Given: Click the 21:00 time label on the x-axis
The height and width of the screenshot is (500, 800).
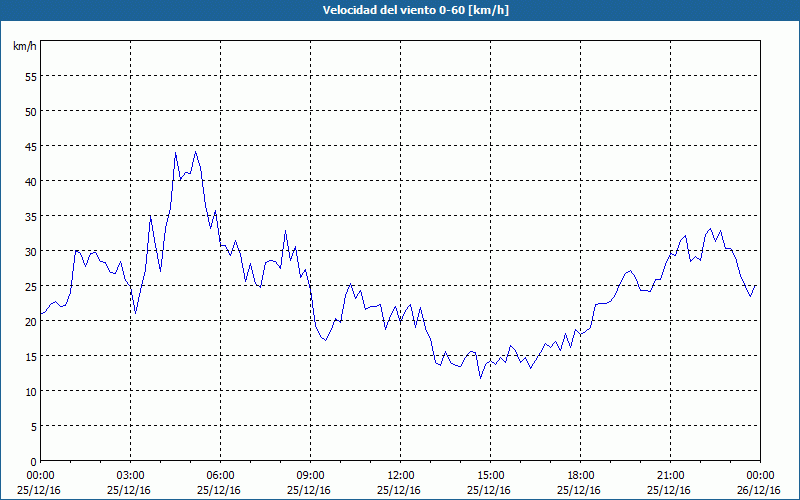Looking at the screenshot, I should [x=670, y=476].
